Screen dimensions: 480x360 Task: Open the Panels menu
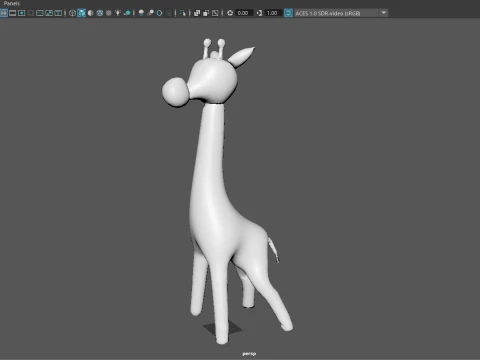[12, 3]
